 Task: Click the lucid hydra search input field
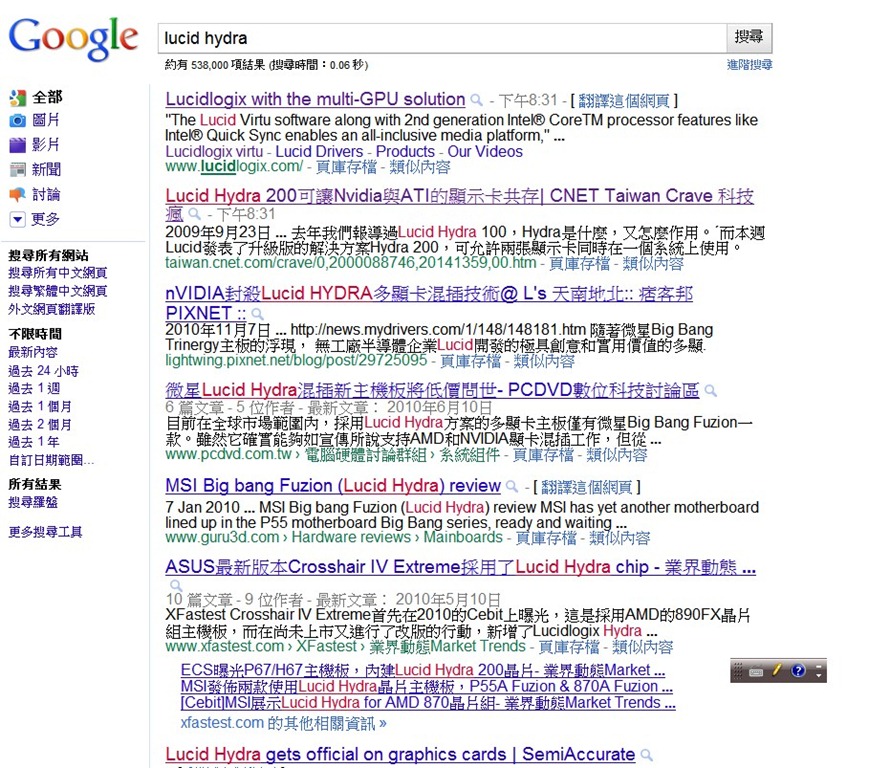click(x=442, y=38)
